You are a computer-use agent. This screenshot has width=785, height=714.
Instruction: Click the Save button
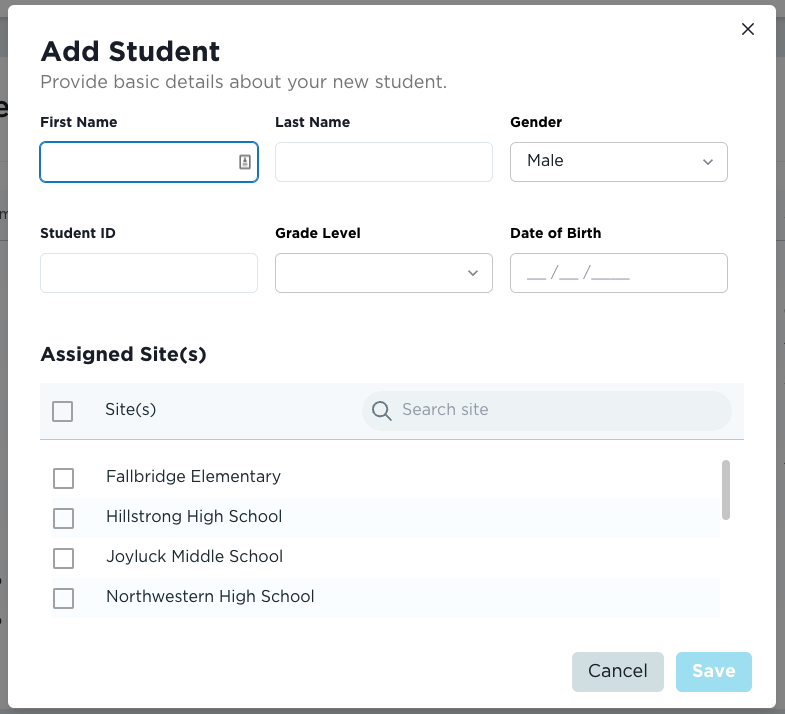click(713, 672)
